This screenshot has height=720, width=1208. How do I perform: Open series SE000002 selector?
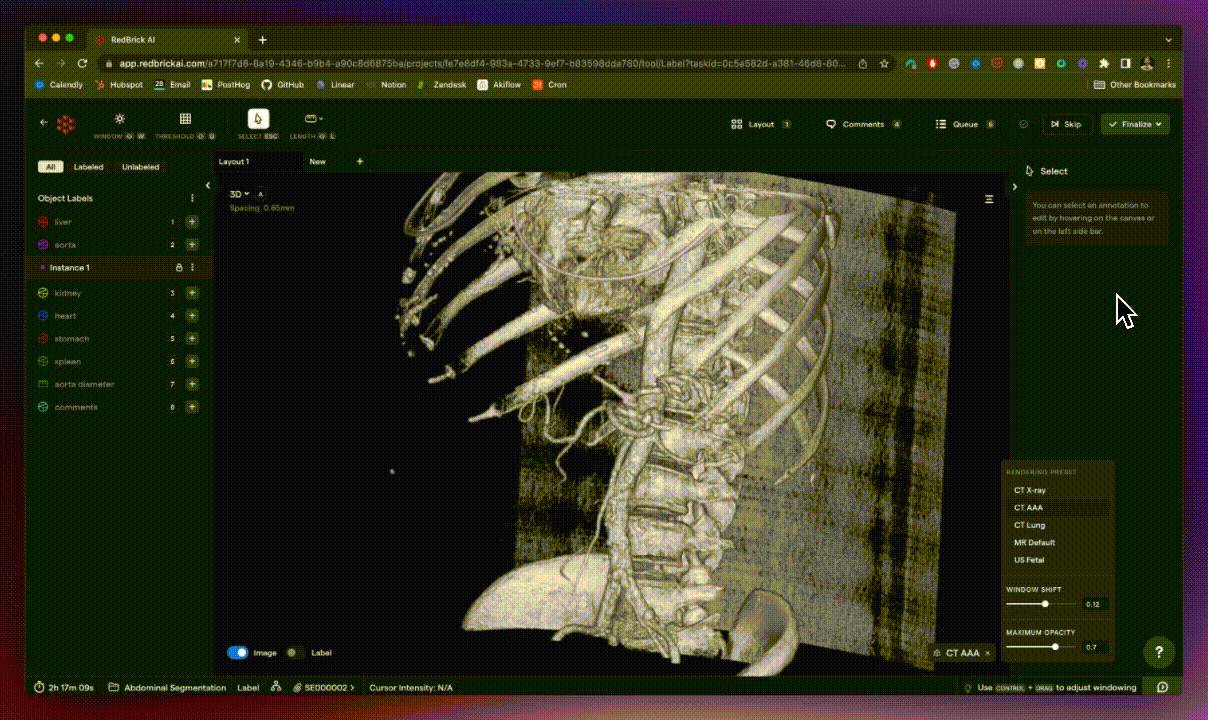point(323,687)
